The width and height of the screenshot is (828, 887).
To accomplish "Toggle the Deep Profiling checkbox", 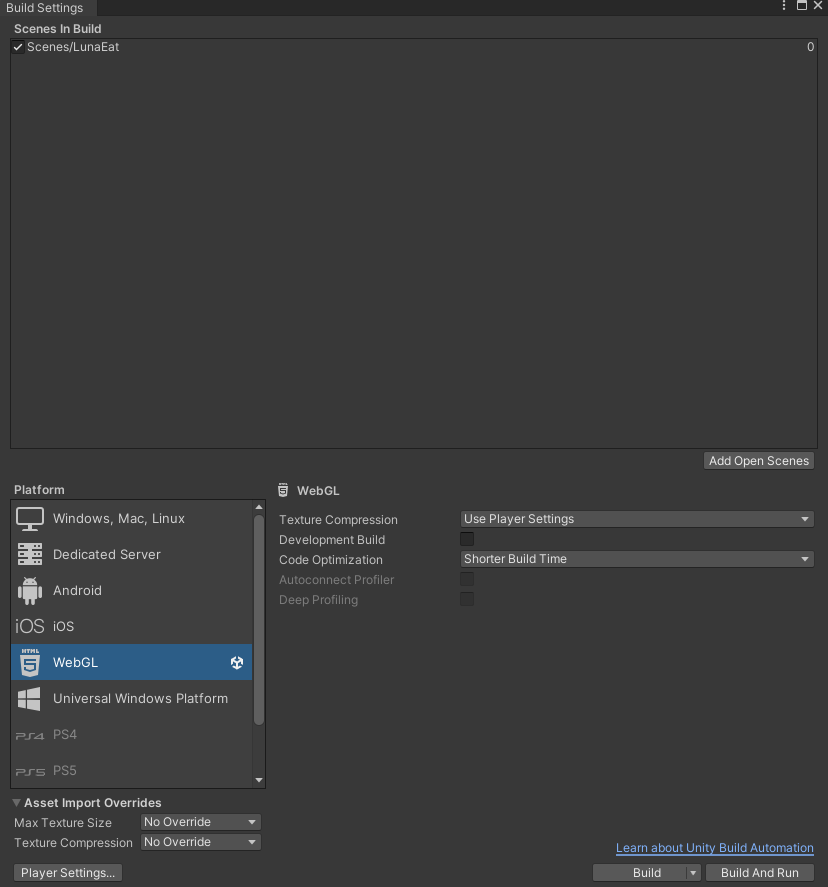I will pos(467,599).
